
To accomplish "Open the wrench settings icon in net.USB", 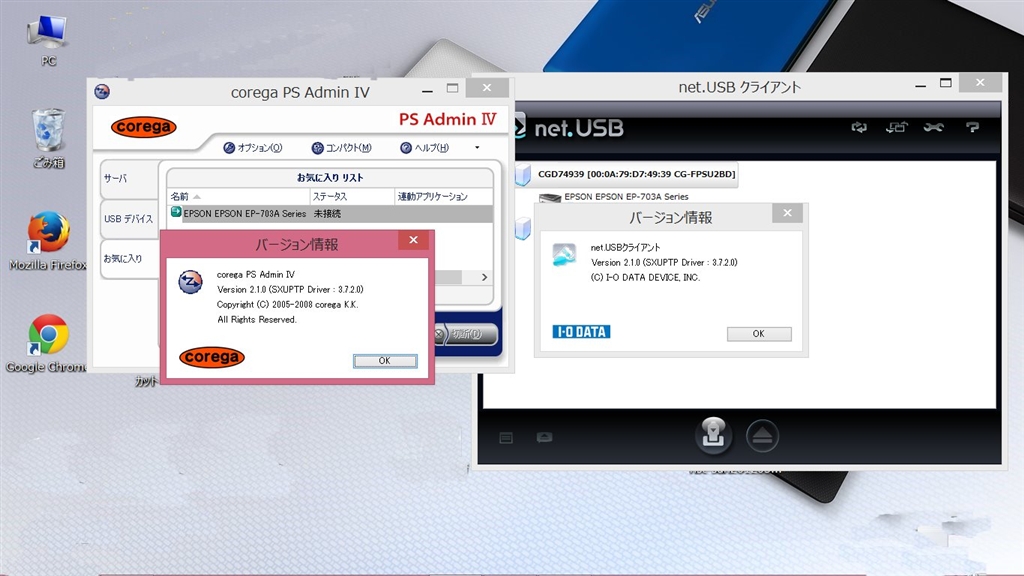I will (933, 127).
